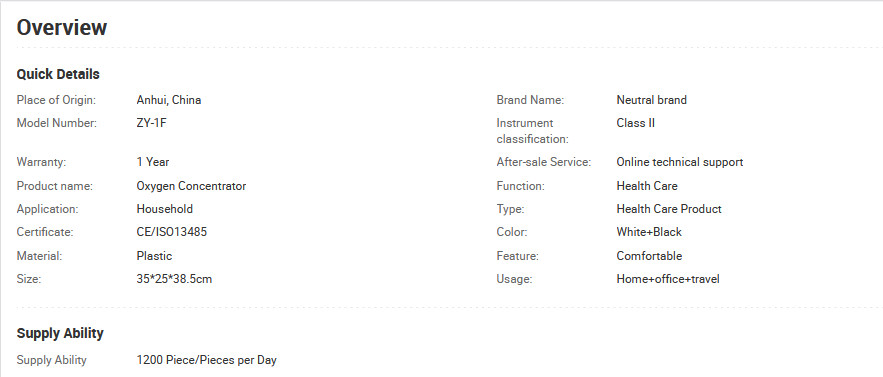The width and height of the screenshot is (883, 377).
Task: Click the Supply Ability section heading
Action: (60, 334)
